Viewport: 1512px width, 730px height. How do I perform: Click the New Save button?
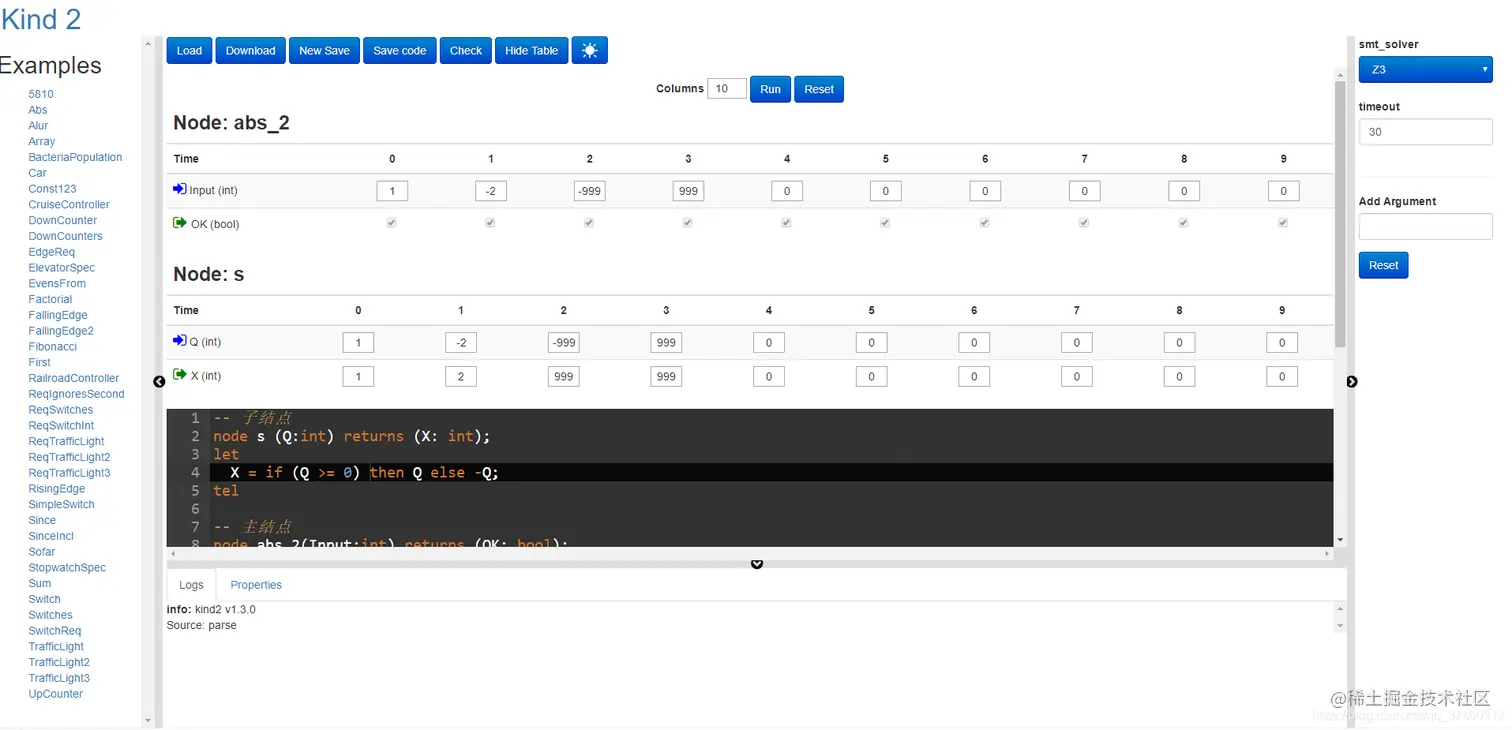(324, 51)
